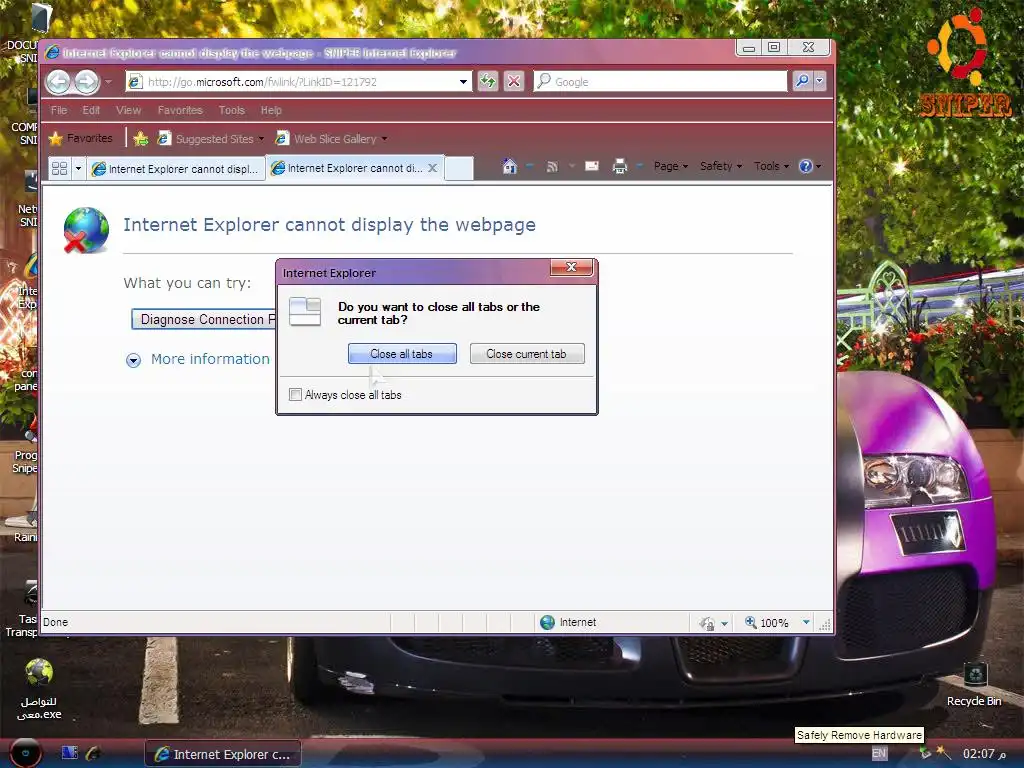
Task: Click the Home icon in command bar
Action: tap(509, 166)
